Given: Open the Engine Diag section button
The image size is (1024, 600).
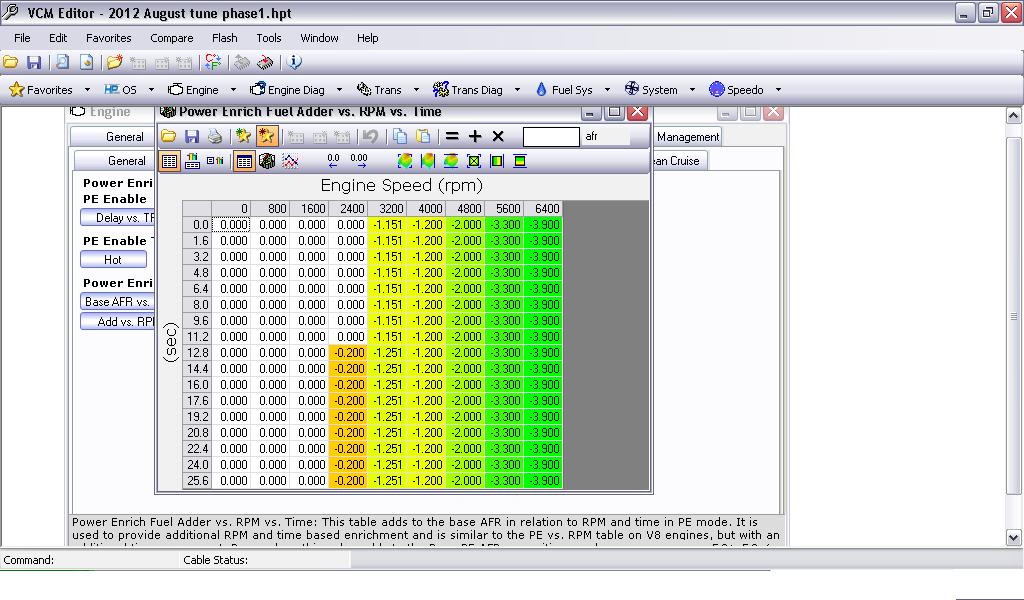Looking at the screenshot, I should click(288, 89).
